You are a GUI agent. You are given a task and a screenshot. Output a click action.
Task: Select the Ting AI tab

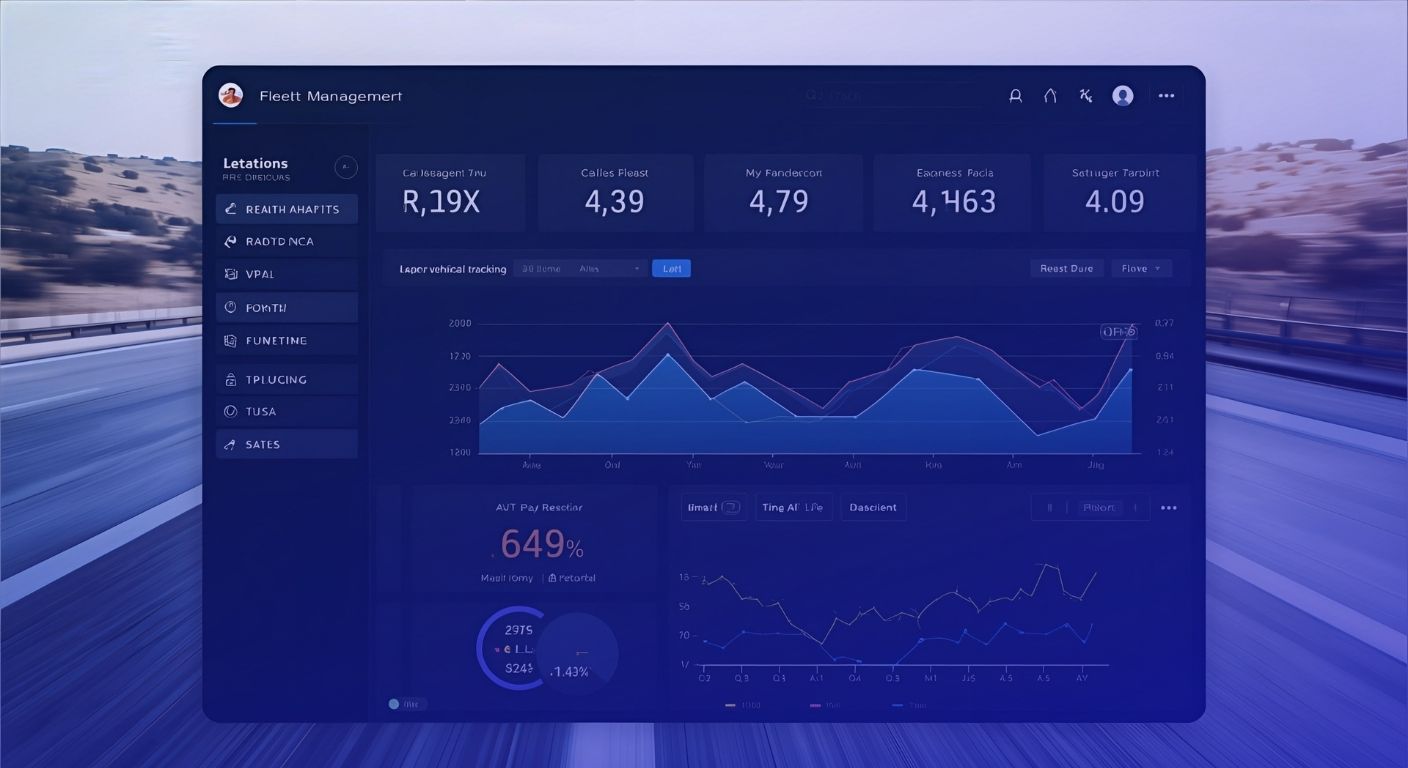792,508
